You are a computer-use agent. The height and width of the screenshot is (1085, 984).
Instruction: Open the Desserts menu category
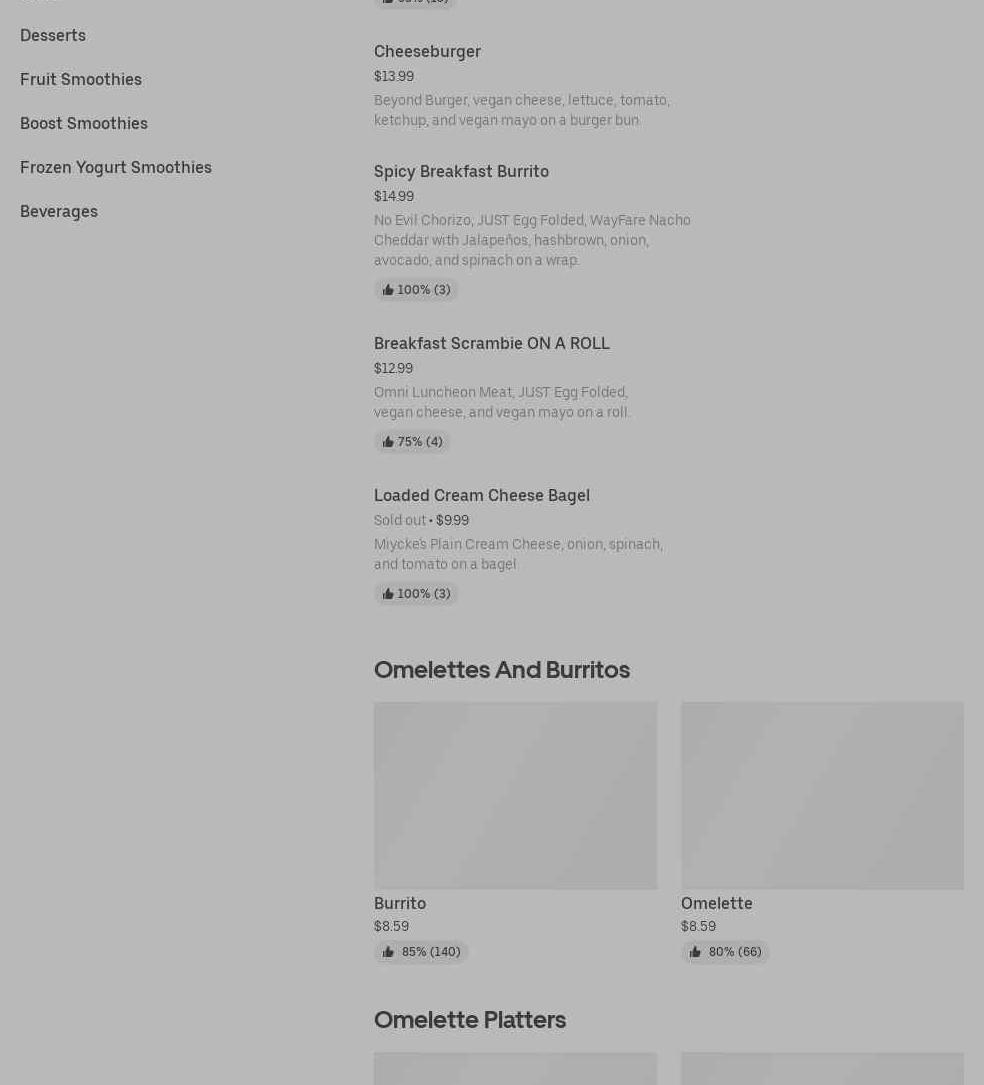53,35
